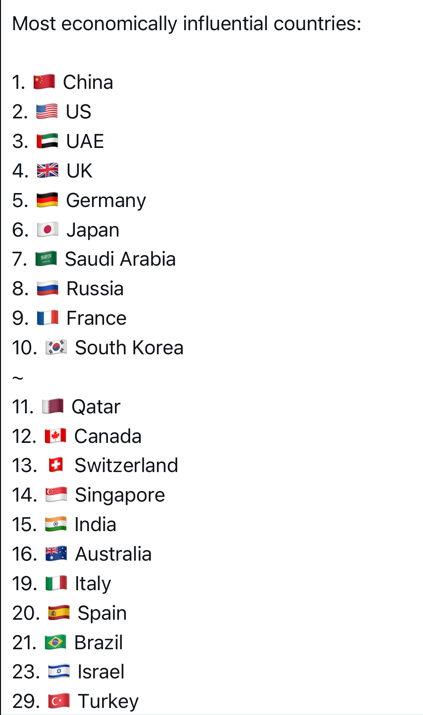The height and width of the screenshot is (715, 423).
Task: Click the word 'Russia' in list
Action: (95, 289)
